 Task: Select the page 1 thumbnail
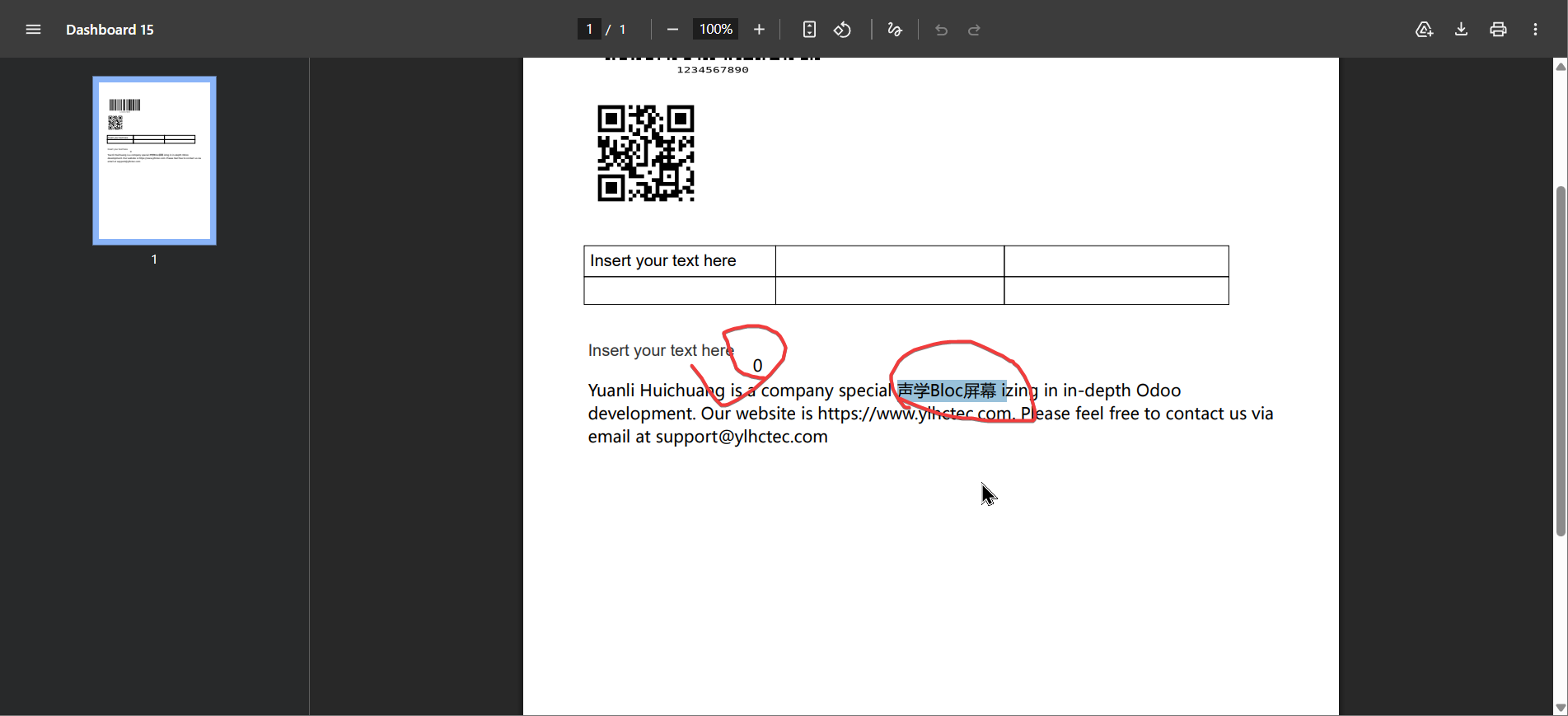(154, 161)
